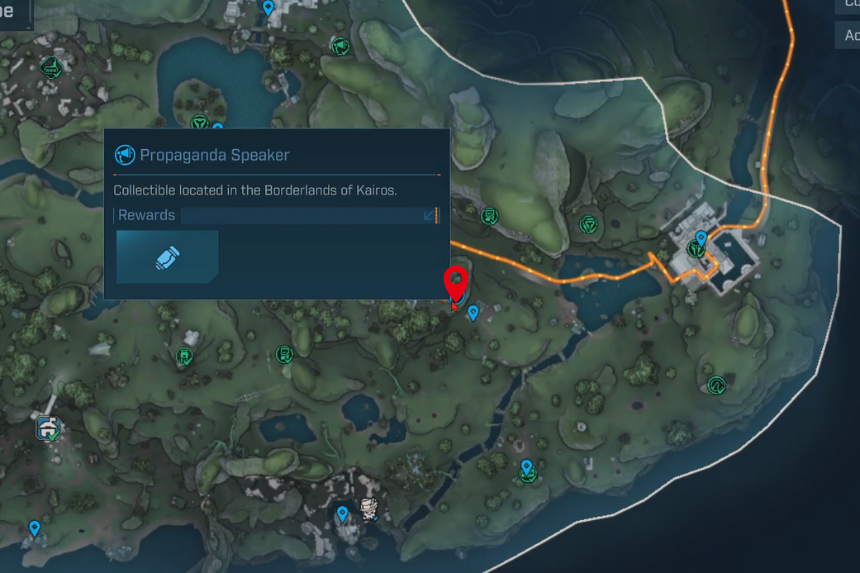The width and height of the screenshot is (860, 573).
Task: Select the green triangle emblem right of the hill
Action: (588, 224)
